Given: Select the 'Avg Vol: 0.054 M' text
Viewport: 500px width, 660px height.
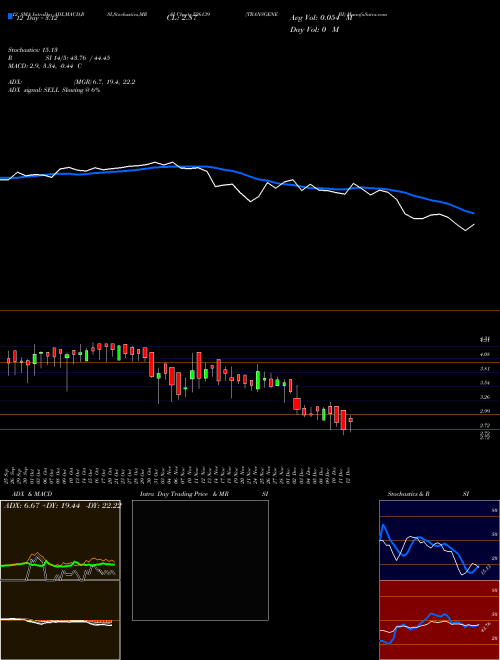Looking at the screenshot, I should [321, 18].
